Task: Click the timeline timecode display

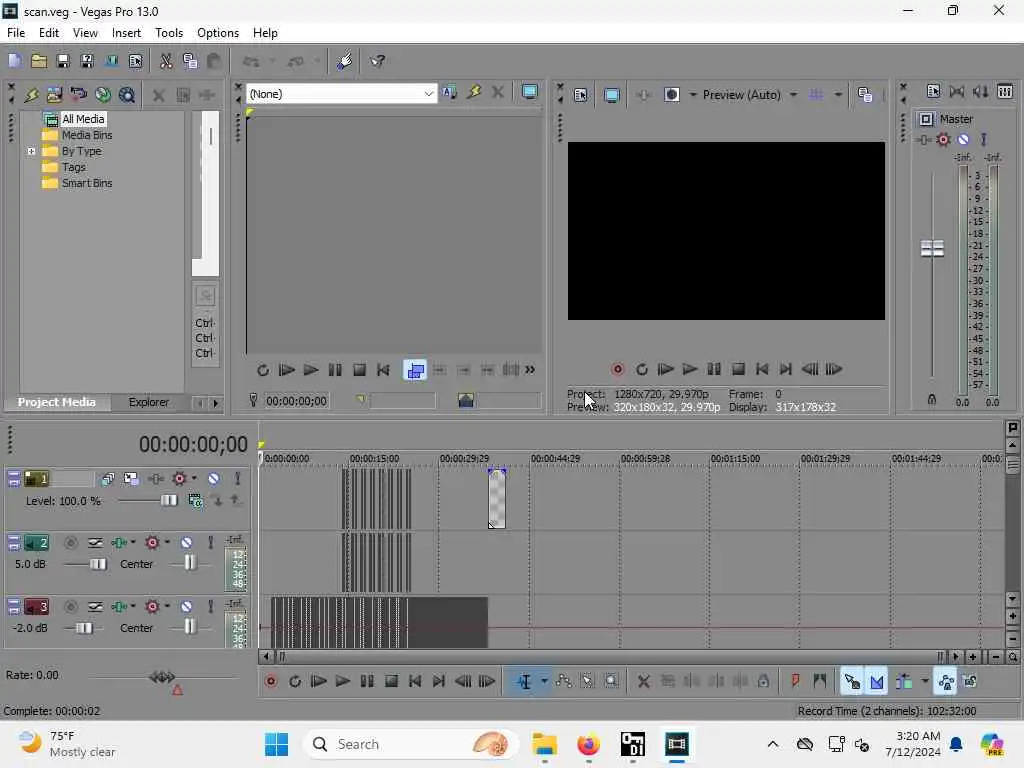Action: 193,445
